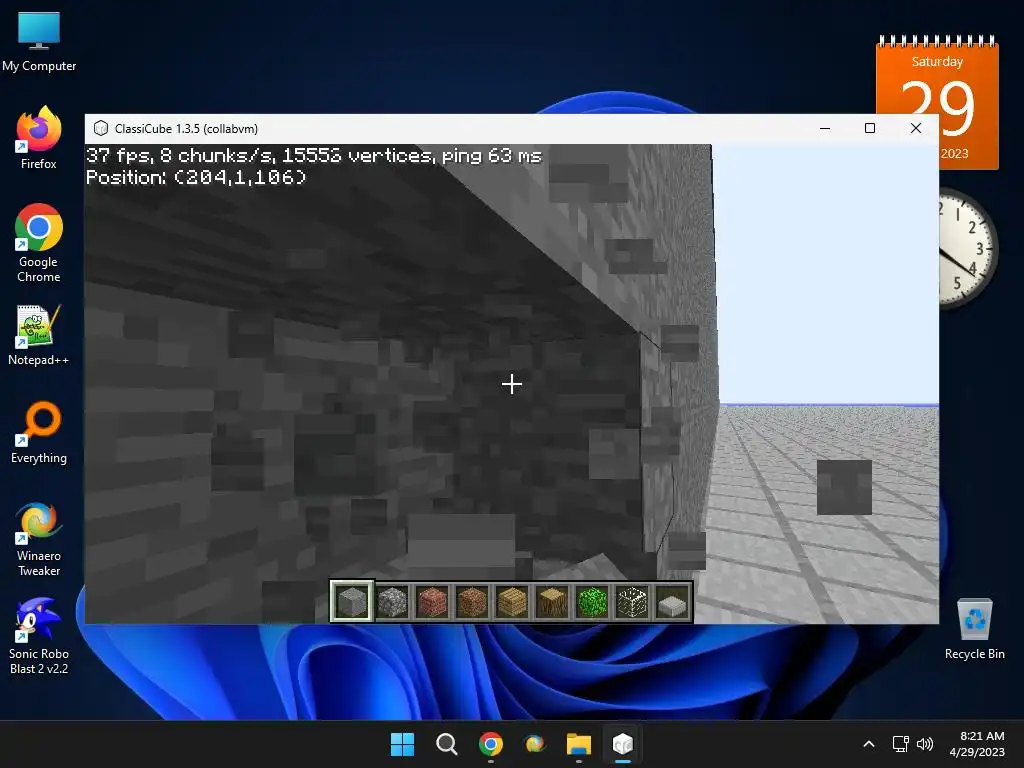Click the ClassiCube 1.3.5 (collabvm) title text
The width and height of the screenshot is (1024, 768).
(x=186, y=129)
